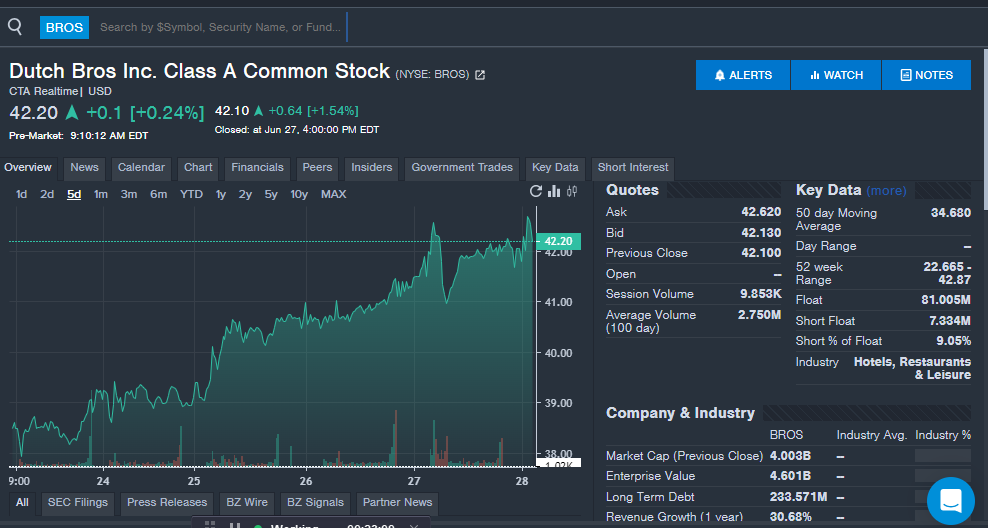Open the Government Trades tab

coord(462,168)
